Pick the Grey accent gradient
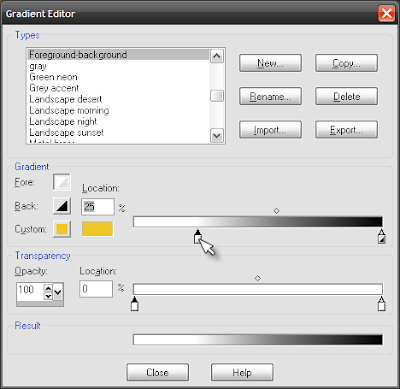The height and width of the screenshot is (389, 400). coord(118,88)
